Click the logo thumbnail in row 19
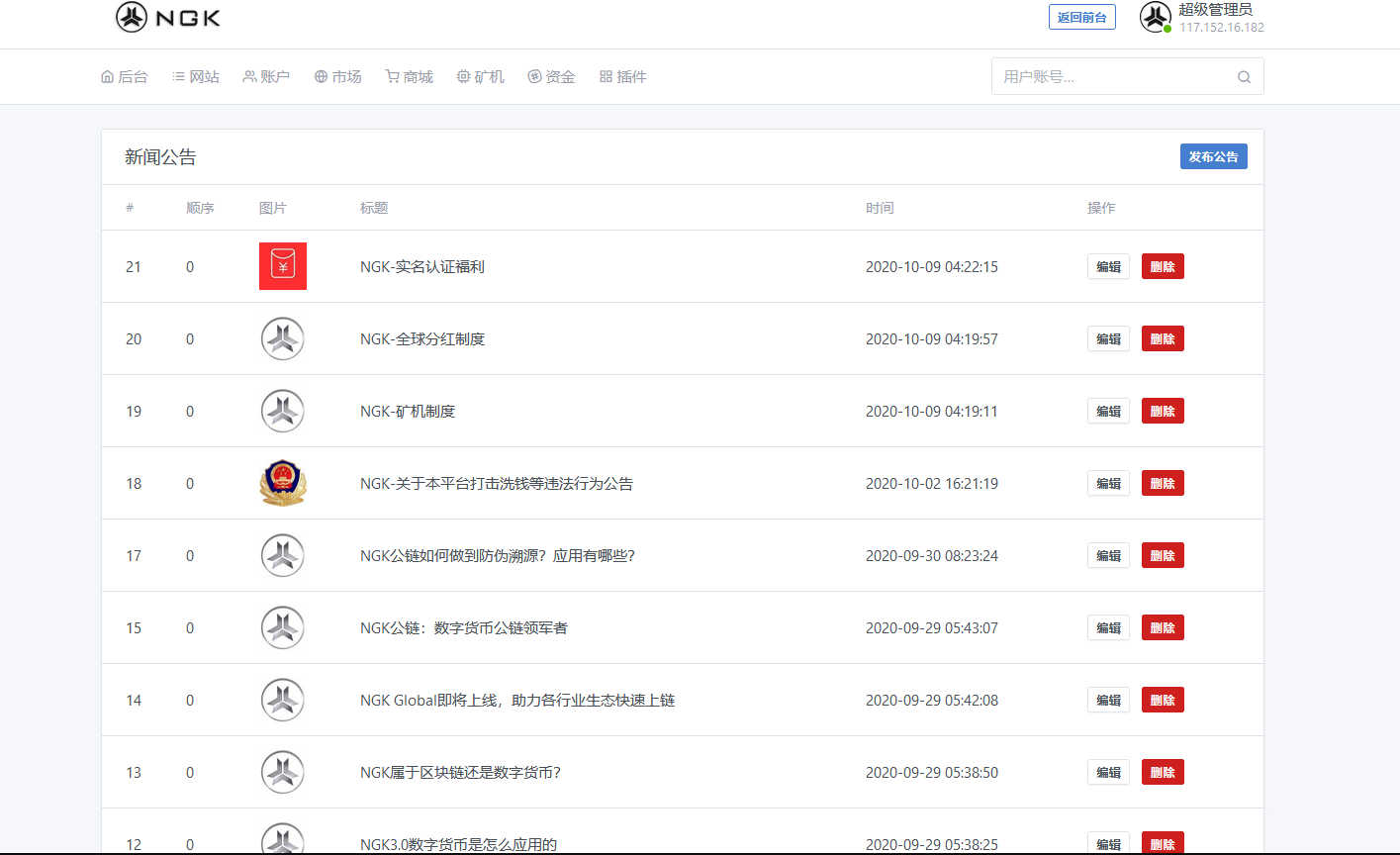 point(283,411)
